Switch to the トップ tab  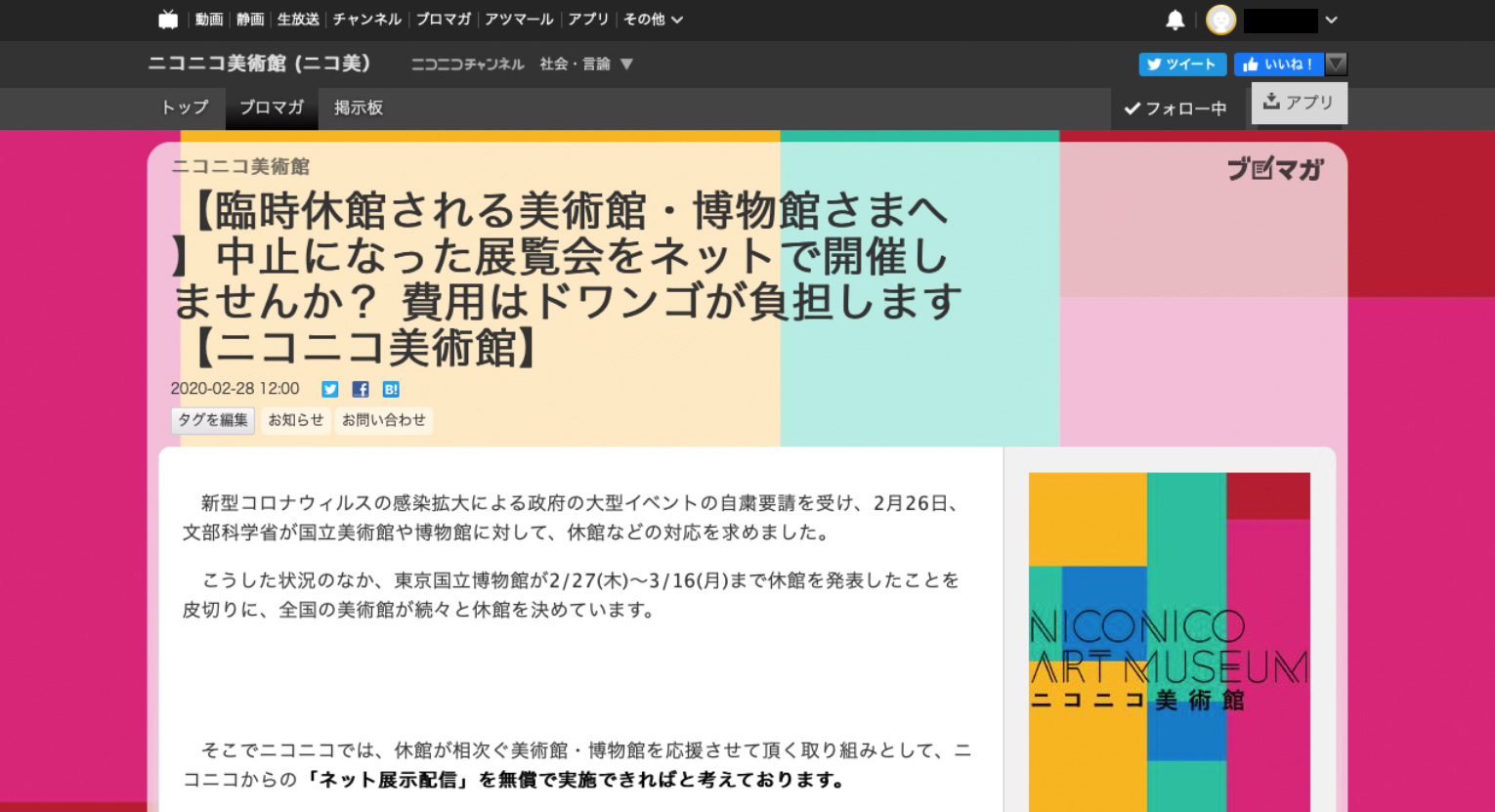[185, 108]
